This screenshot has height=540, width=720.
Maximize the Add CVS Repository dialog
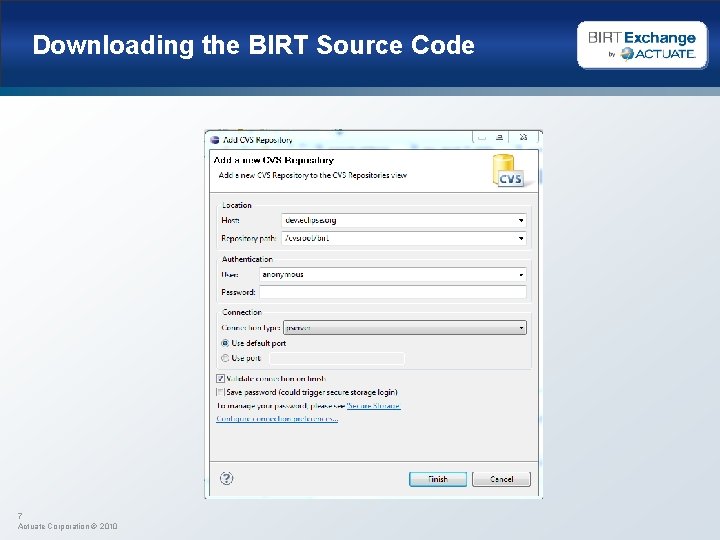coord(500,137)
